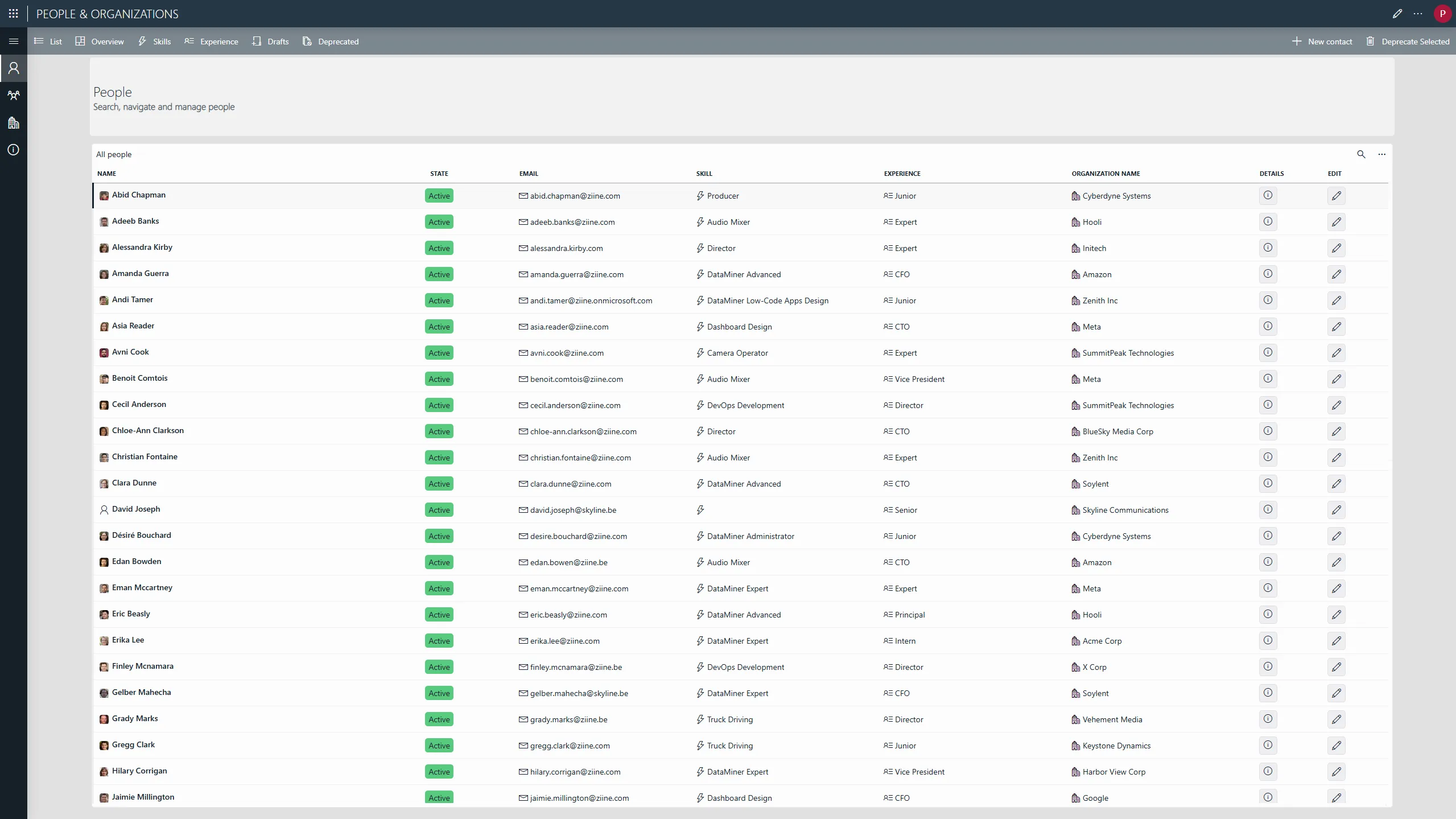Open details info icon for Chloe-Ann Clarkson
This screenshot has height=819, width=1456.
pyautogui.click(x=1268, y=431)
